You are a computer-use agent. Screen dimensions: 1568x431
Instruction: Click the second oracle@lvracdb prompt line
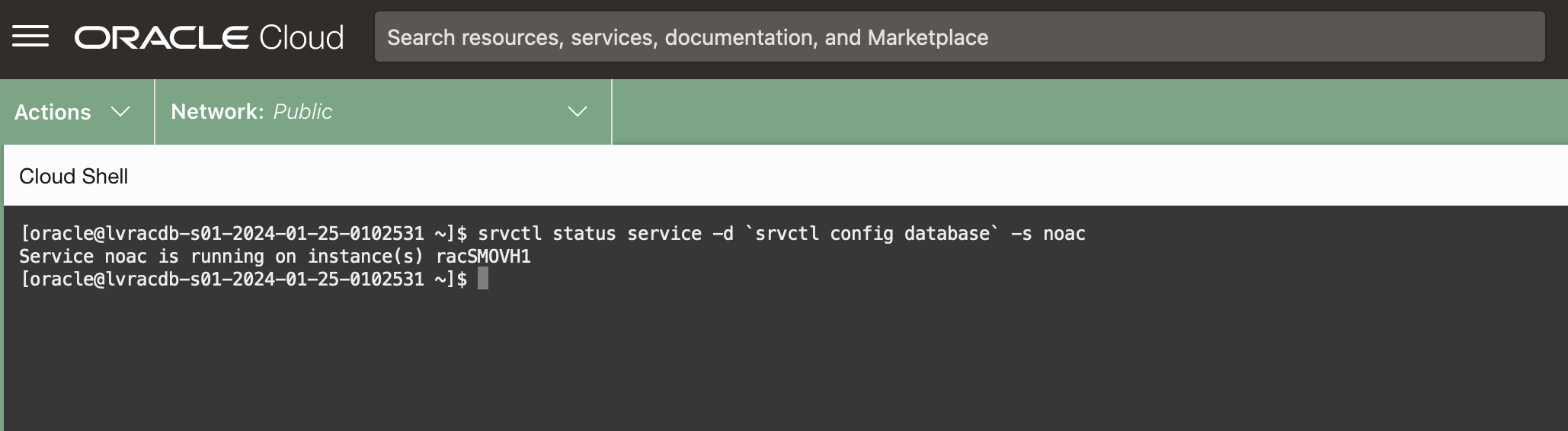[221, 279]
